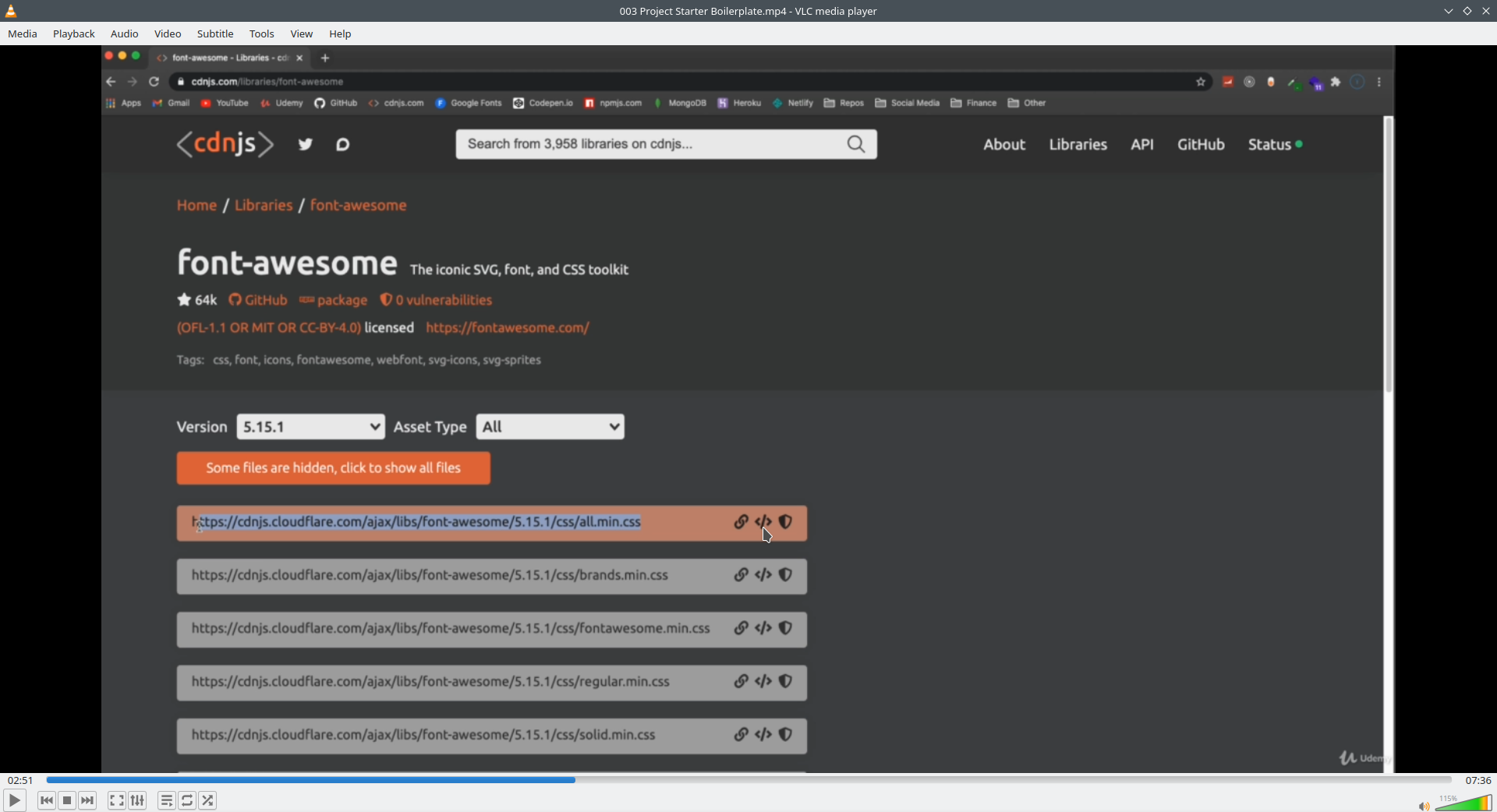The height and width of the screenshot is (812, 1497).
Task: Copy SRI shield icon for fontawesome.min.css
Action: tap(786, 628)
